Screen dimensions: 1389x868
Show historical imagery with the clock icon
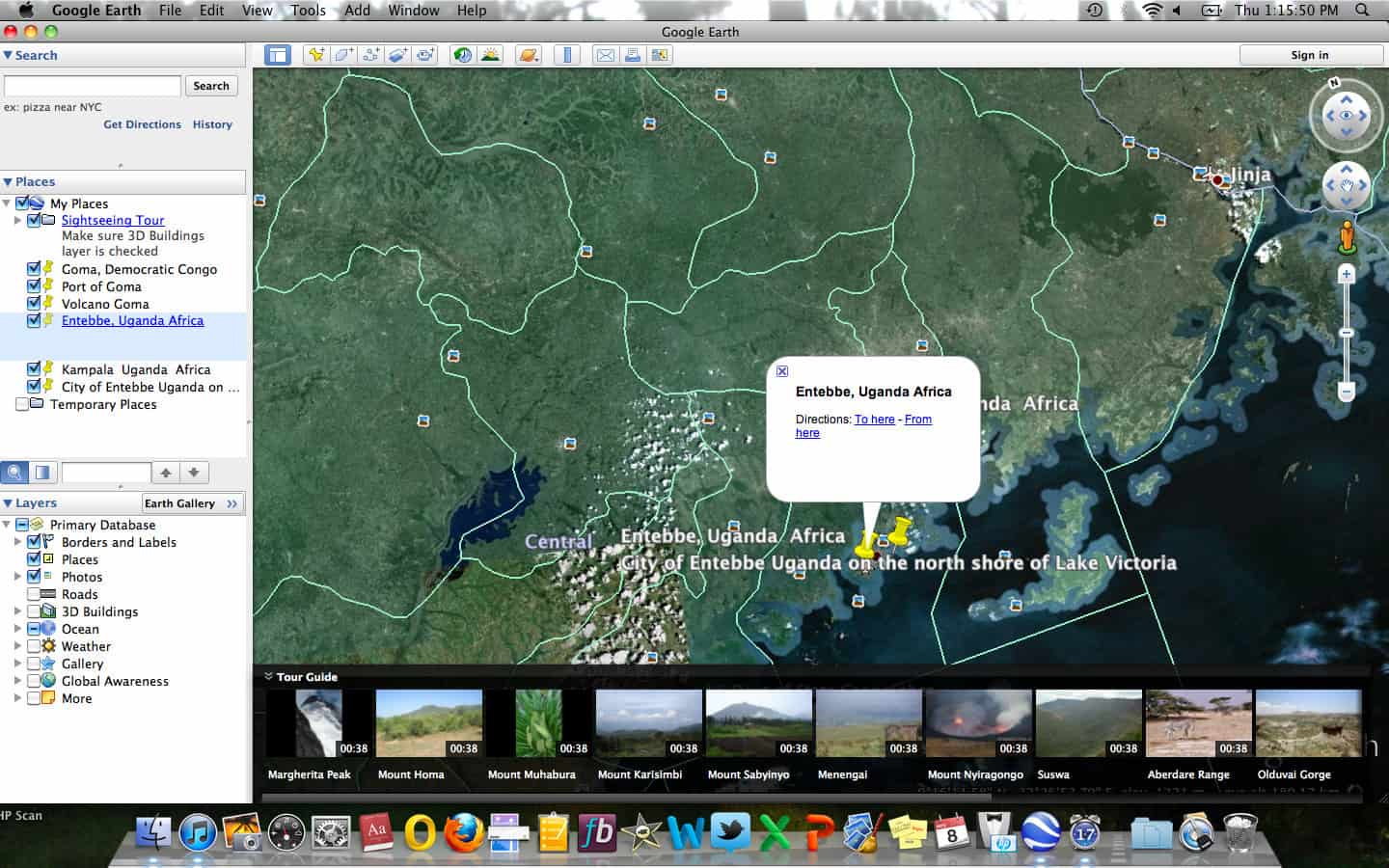[x=463, y=55]
